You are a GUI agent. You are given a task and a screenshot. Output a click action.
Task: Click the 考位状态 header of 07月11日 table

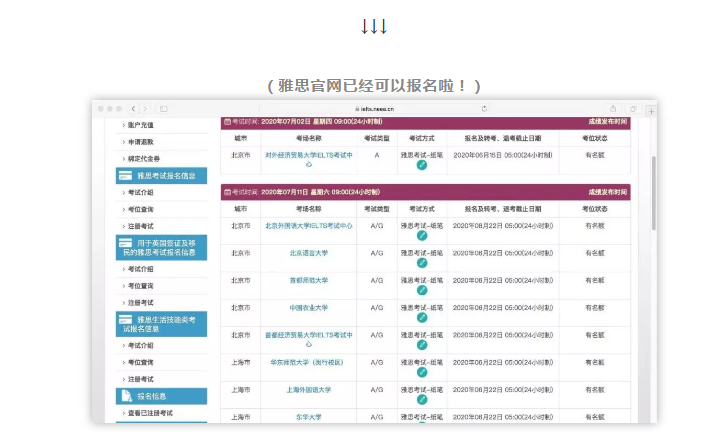[595, 209]
